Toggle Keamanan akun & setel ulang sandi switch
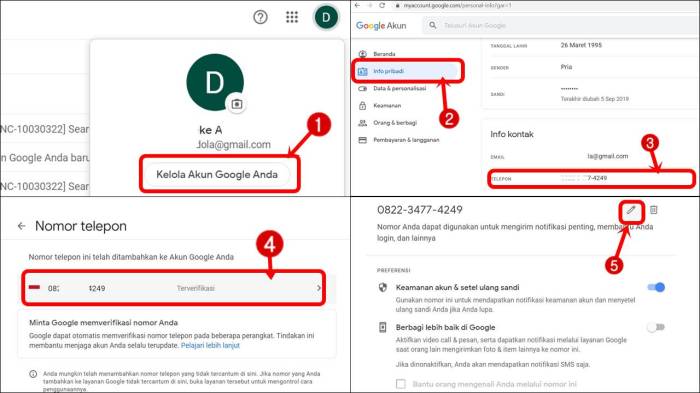This screenshot has height=393, width=700. (656, 287)
